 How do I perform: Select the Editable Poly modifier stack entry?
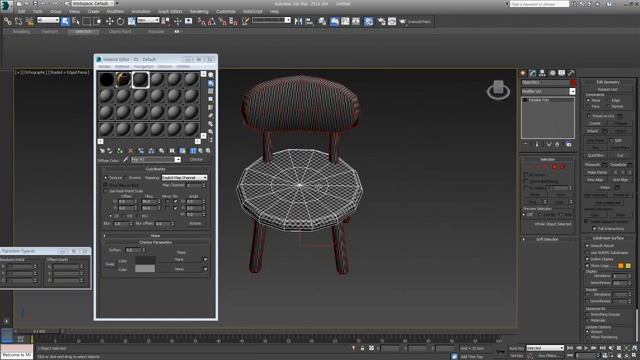(539, 100)
